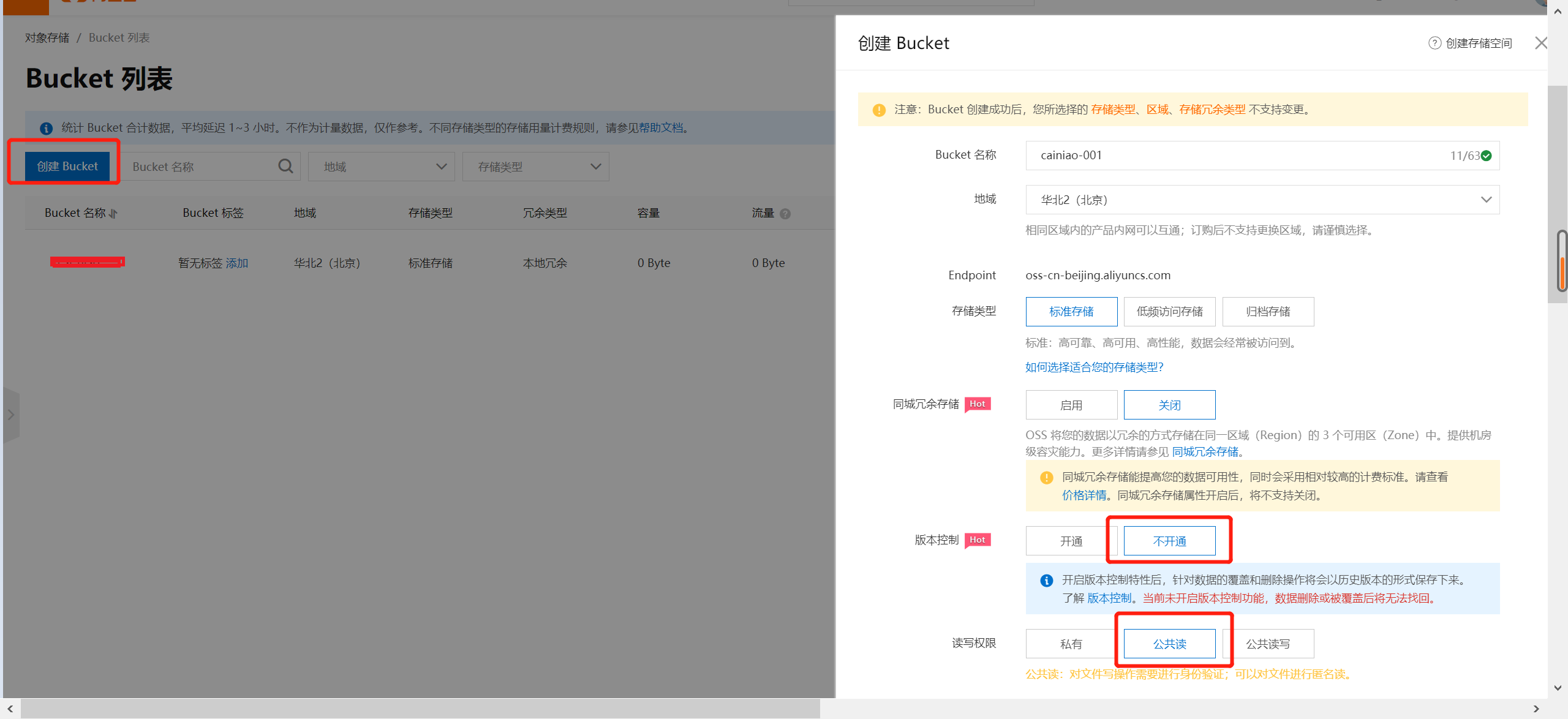1568x719 pixels.
Task: Open the 价格详情 link
Action: point(1084,495)
